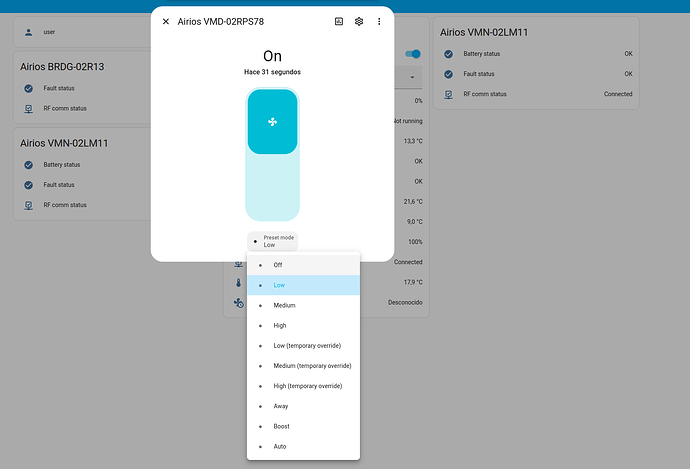Click the 13,3 °C temperature value
The height and width of the screenshot is (469, 690).
pyautogui.click(x=413, y=141)
